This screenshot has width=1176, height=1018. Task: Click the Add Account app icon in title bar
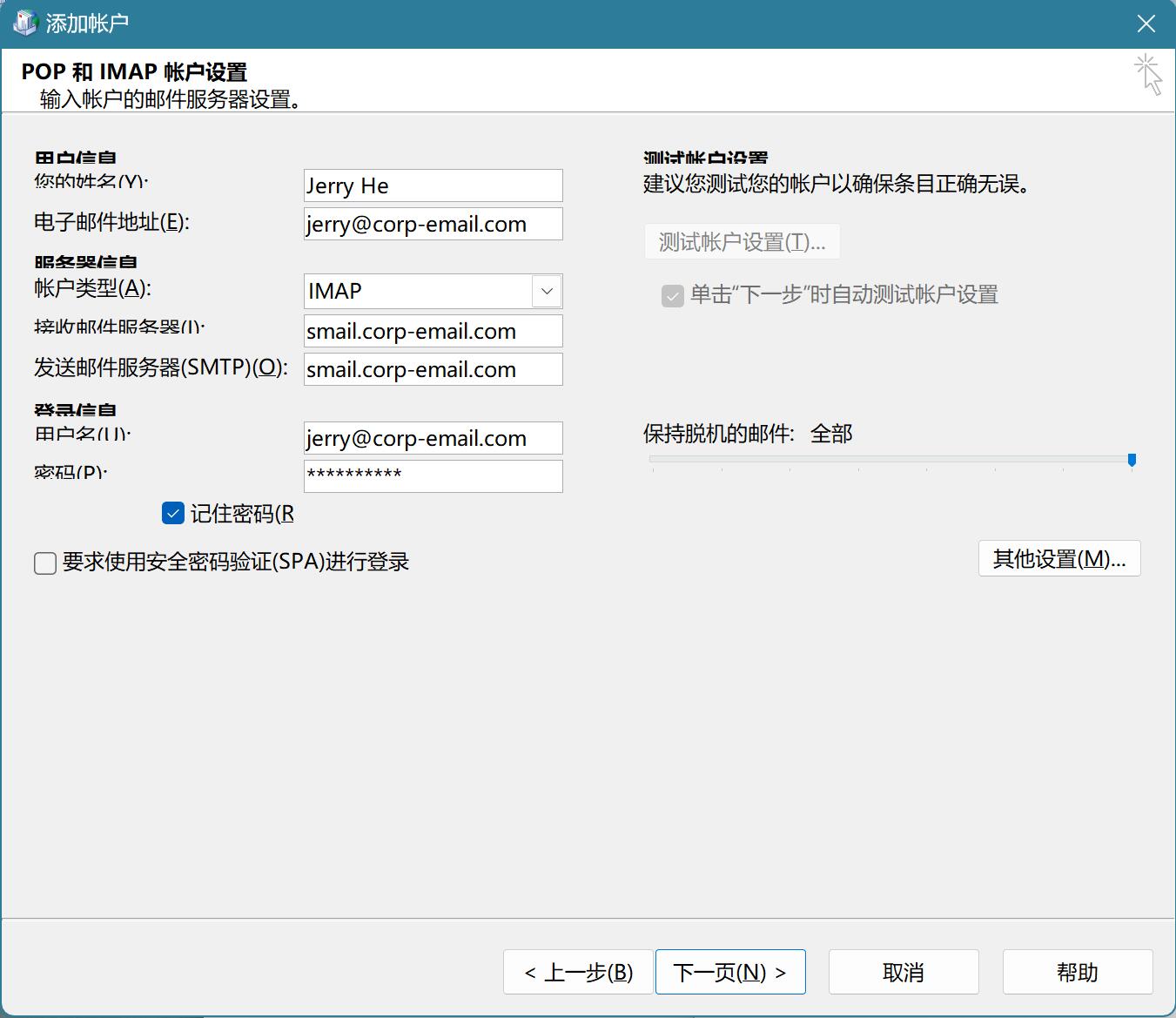pos(24,23)
